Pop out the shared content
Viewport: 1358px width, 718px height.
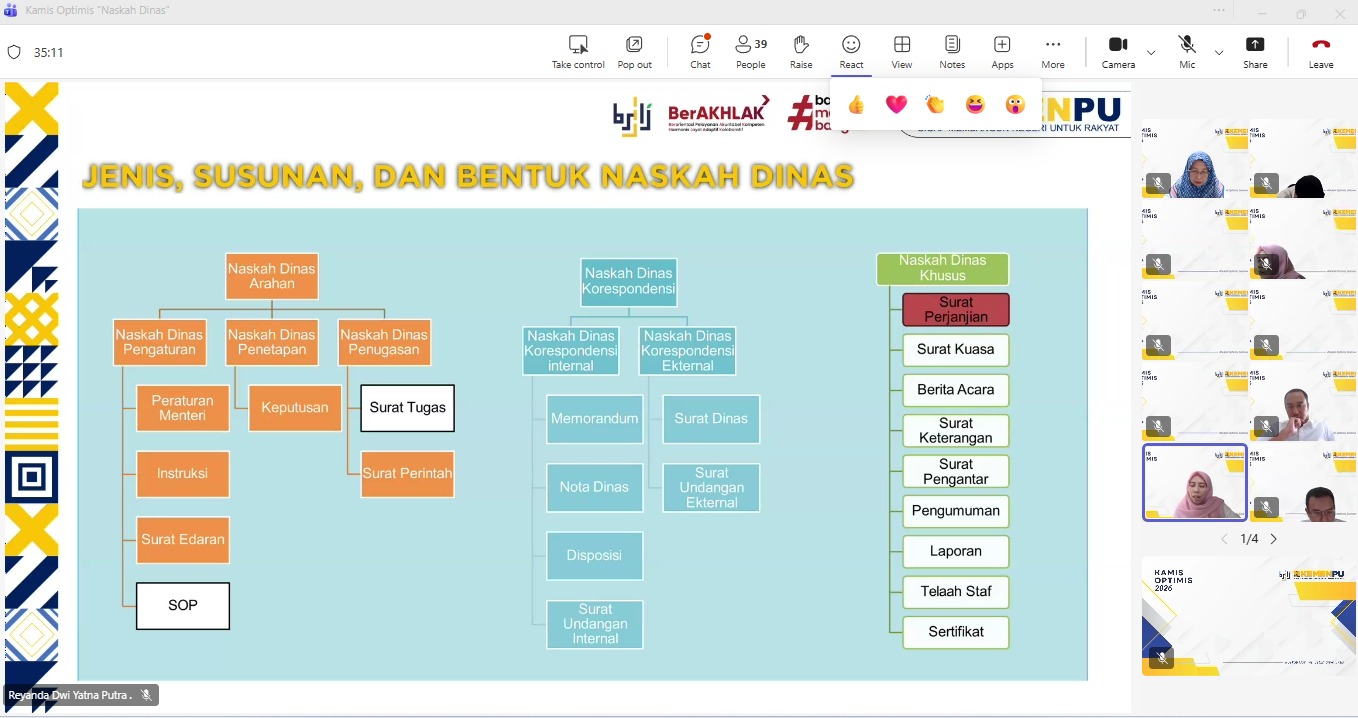coord(634,51)
